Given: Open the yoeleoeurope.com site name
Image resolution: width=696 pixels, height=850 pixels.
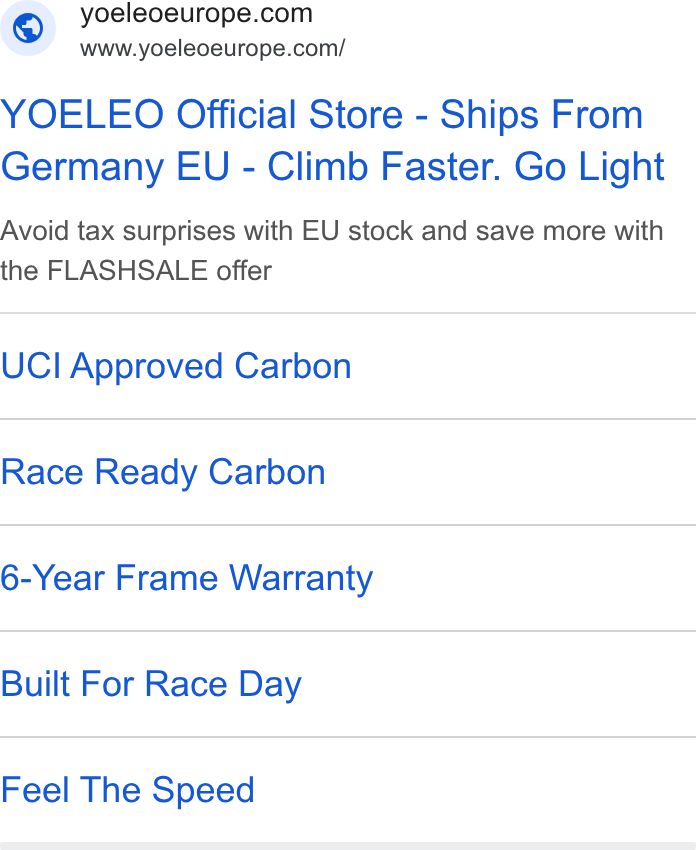Looking at the screenshot, I should (196, 14).
